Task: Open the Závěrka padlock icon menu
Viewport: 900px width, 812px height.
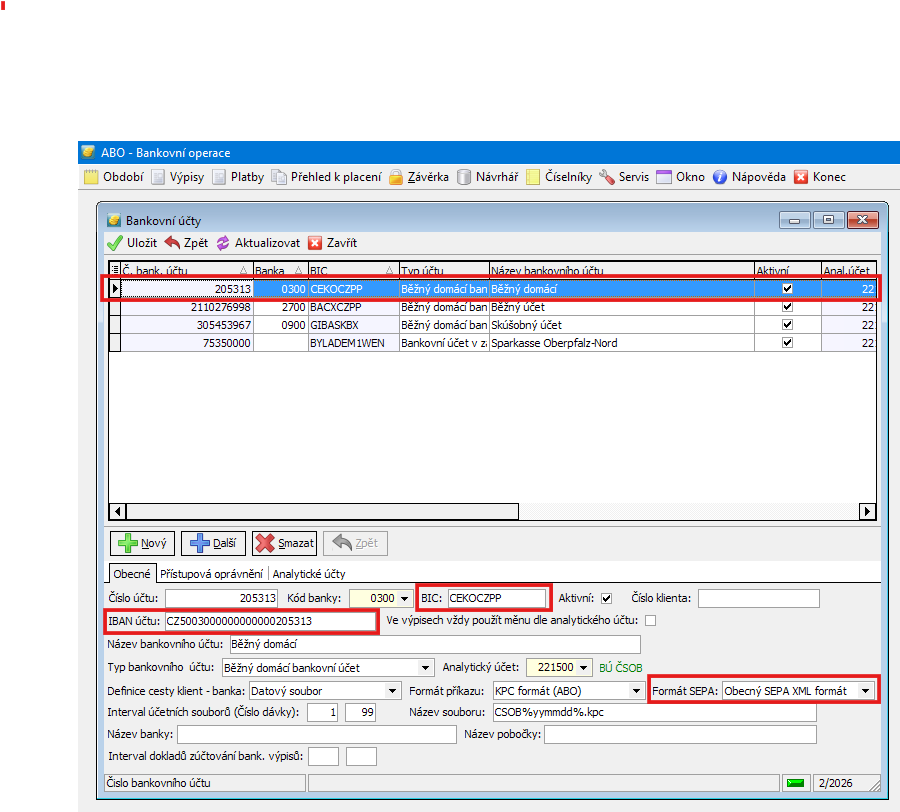Action: click(x=396, y=177)
